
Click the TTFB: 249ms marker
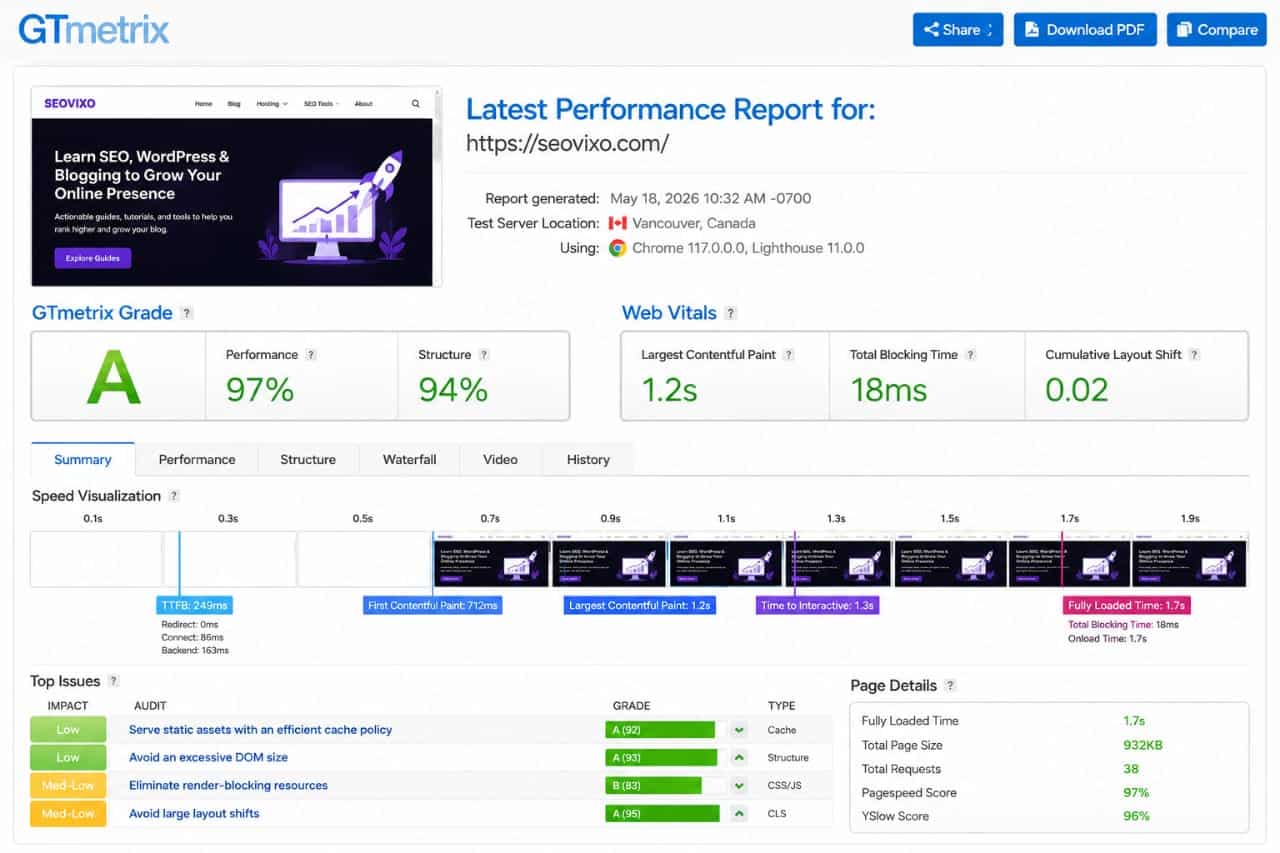[195, 606]
